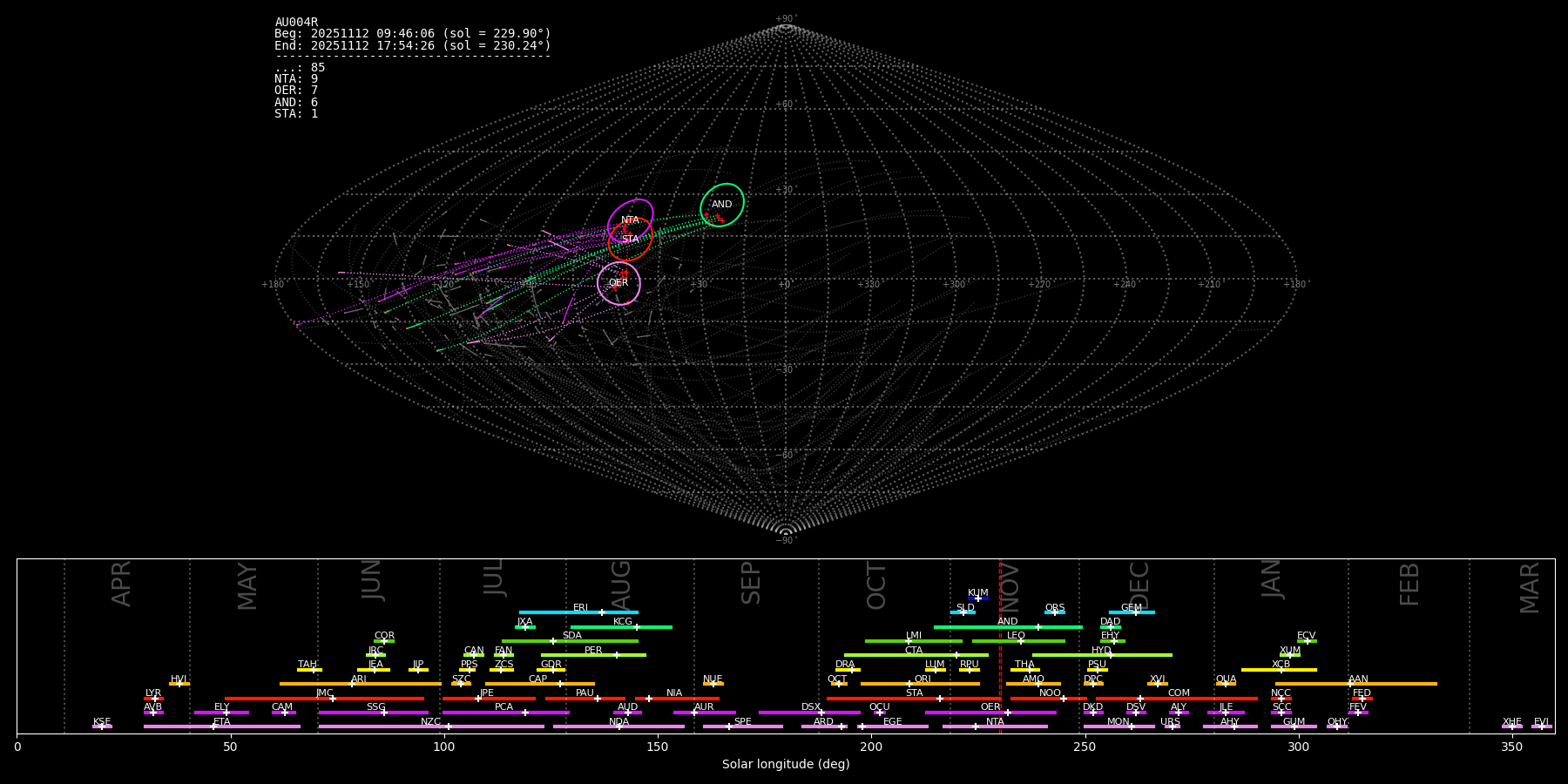1568x784 pixels.
Task: Click the purple NTA radiant ellipse
Action: pyautogui.click(x=630, y=220)
